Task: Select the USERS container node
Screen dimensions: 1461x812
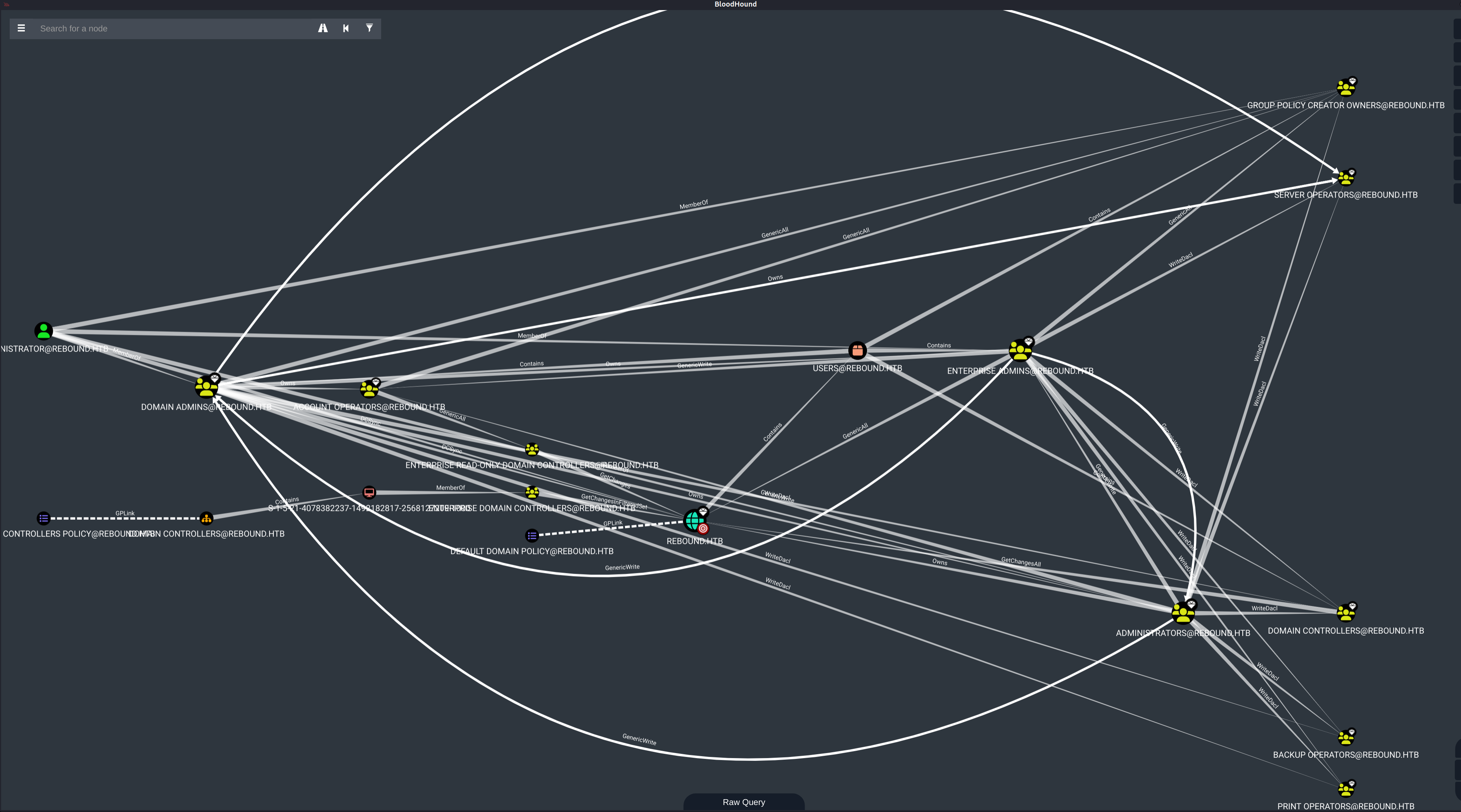Action: [x=857, y=350]
